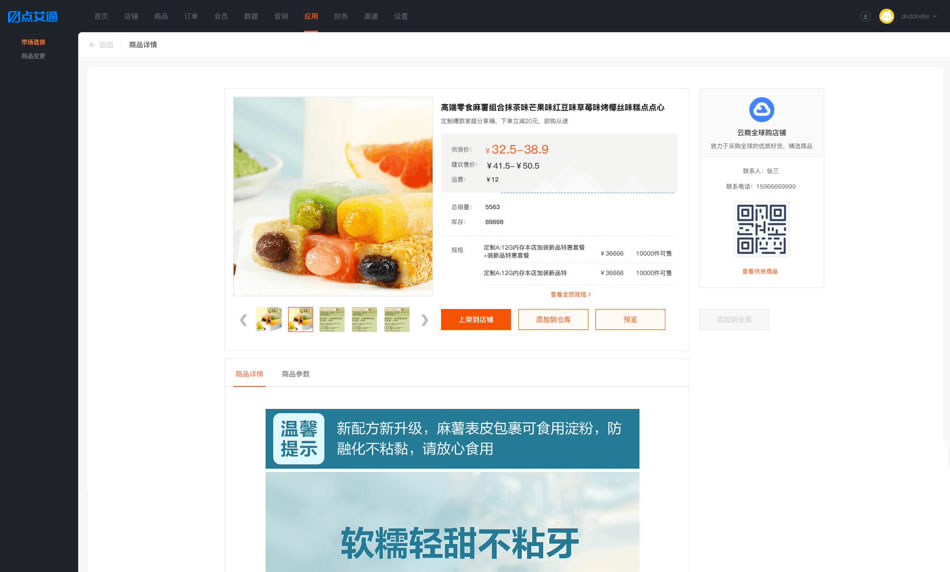Click the 点艾通 logo
This screenshot has height=572, width=950.
click(x=33, y=16)
